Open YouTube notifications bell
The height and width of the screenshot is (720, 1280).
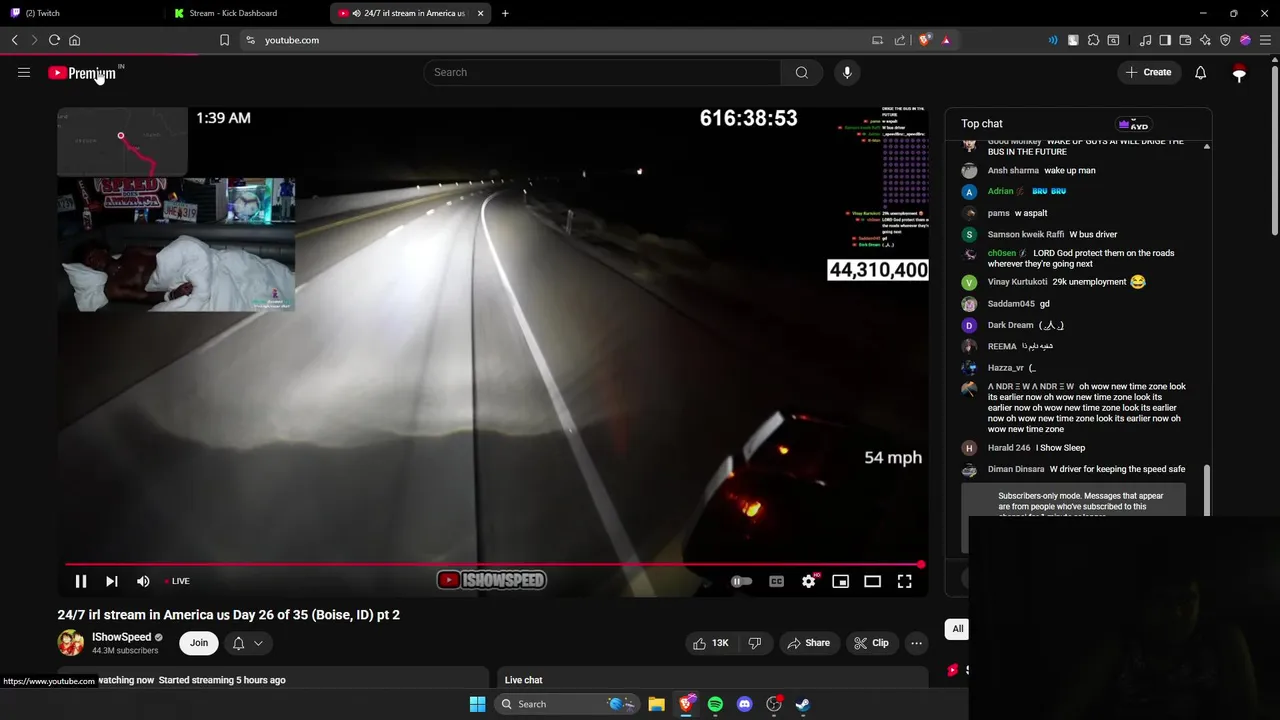click(x=1200, y=72)
